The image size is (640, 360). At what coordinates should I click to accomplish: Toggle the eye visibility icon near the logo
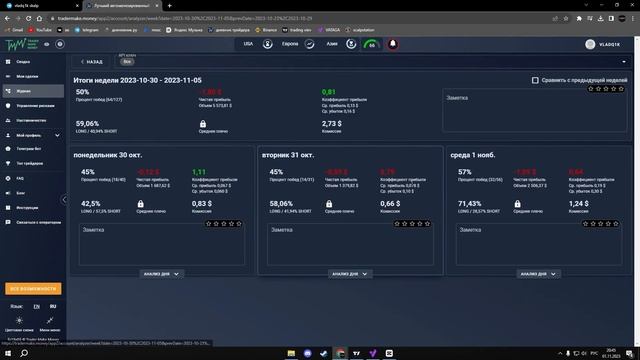[47, 44]
